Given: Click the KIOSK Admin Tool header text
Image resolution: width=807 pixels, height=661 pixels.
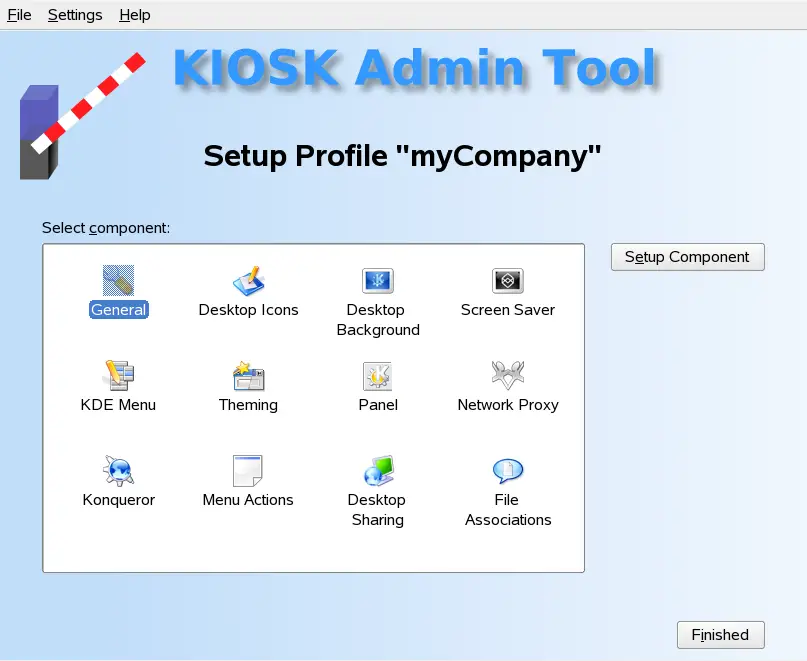Looking at the screenshot, I should coord(416,67).
